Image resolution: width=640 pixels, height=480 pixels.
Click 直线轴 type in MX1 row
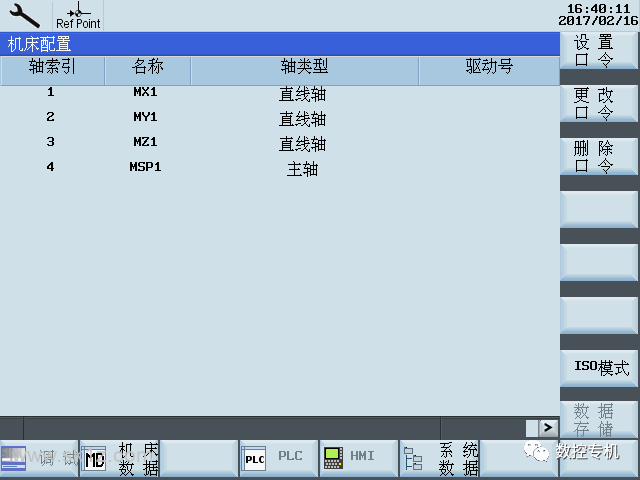coord(302,94)
